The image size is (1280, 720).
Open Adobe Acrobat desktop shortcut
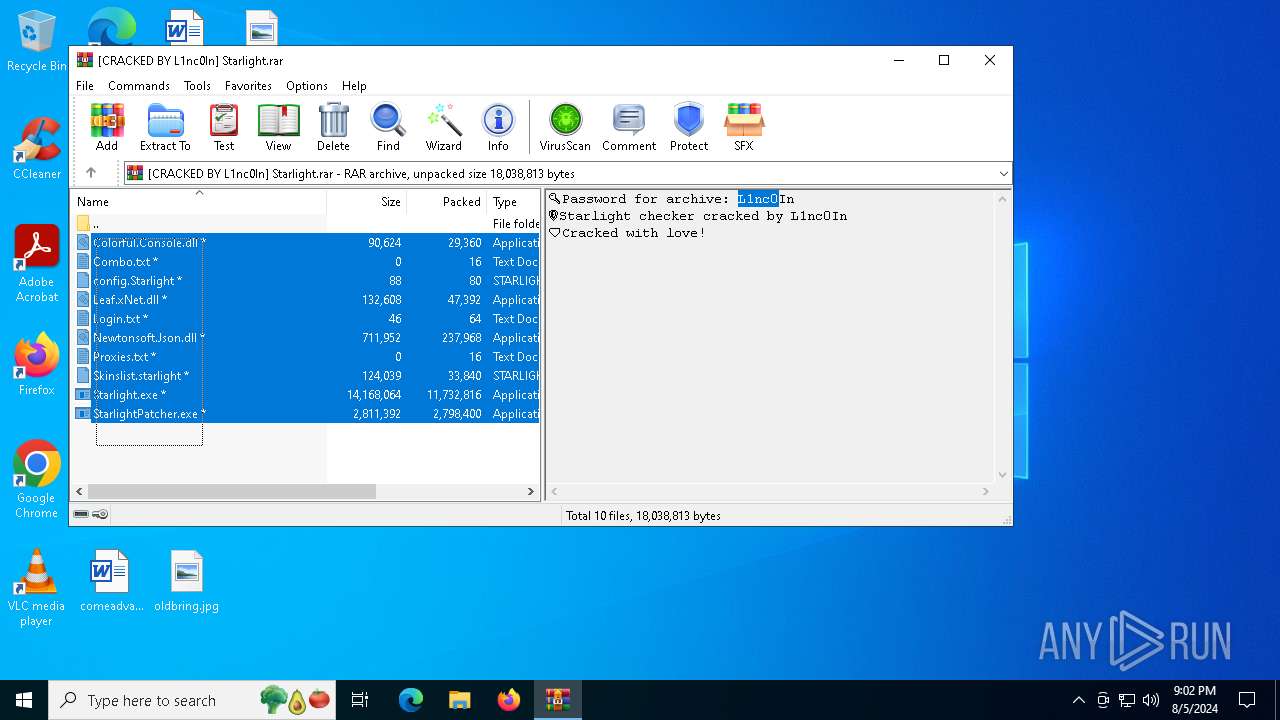[37, 264]
